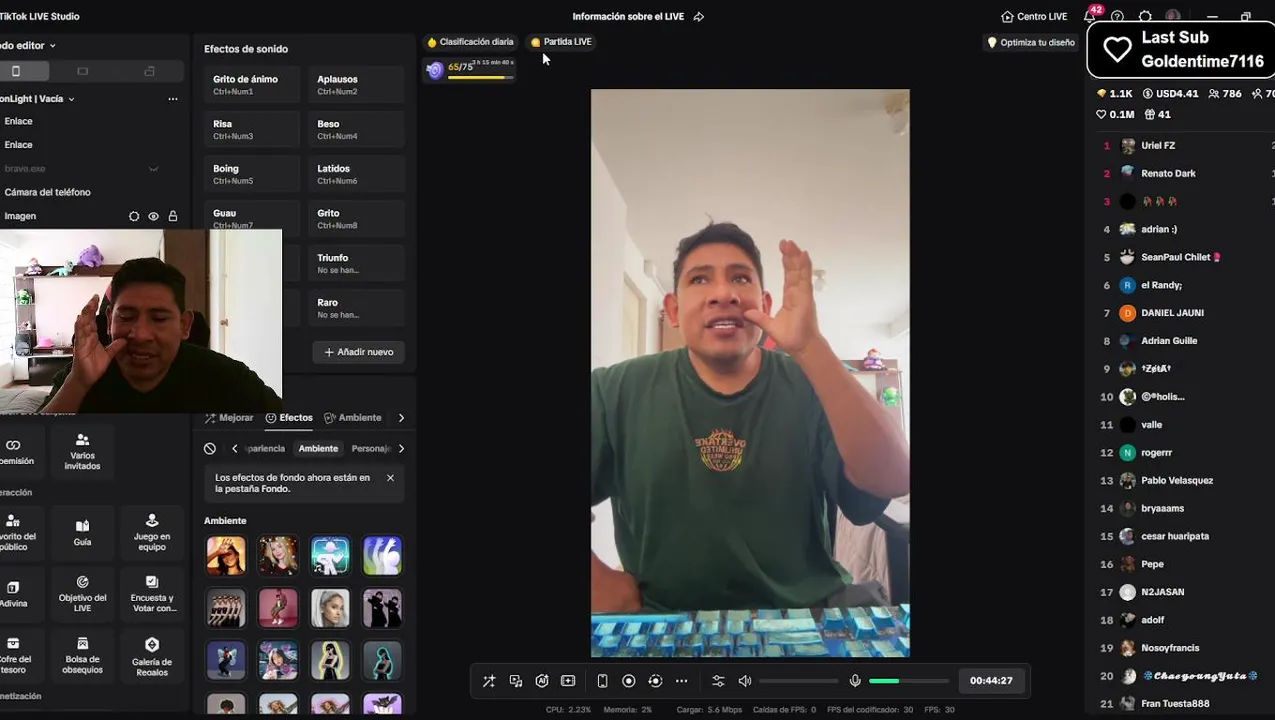Toggle the lock on Imagen source

[173, 216]
